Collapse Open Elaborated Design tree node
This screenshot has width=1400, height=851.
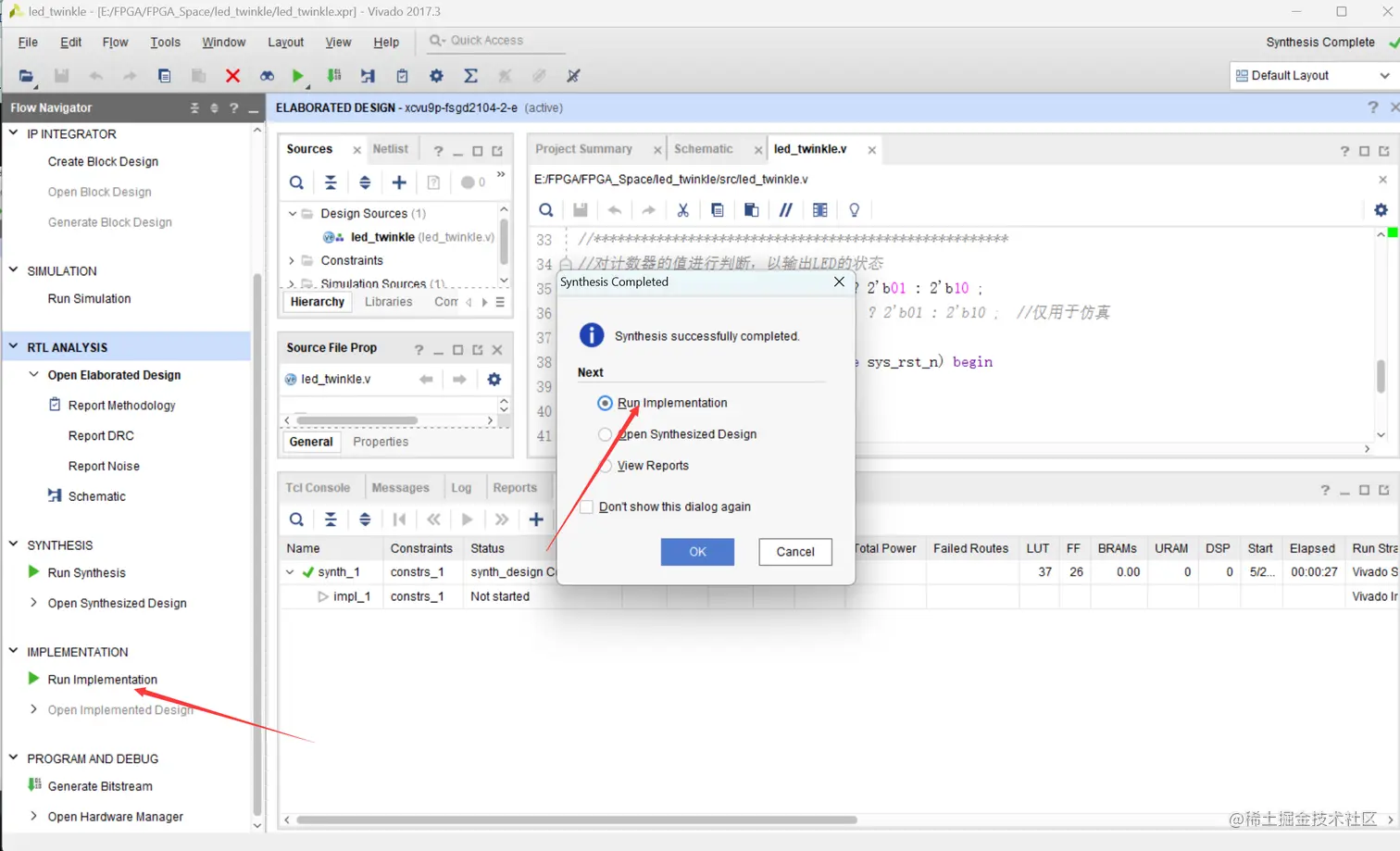(x=34, y=375)
